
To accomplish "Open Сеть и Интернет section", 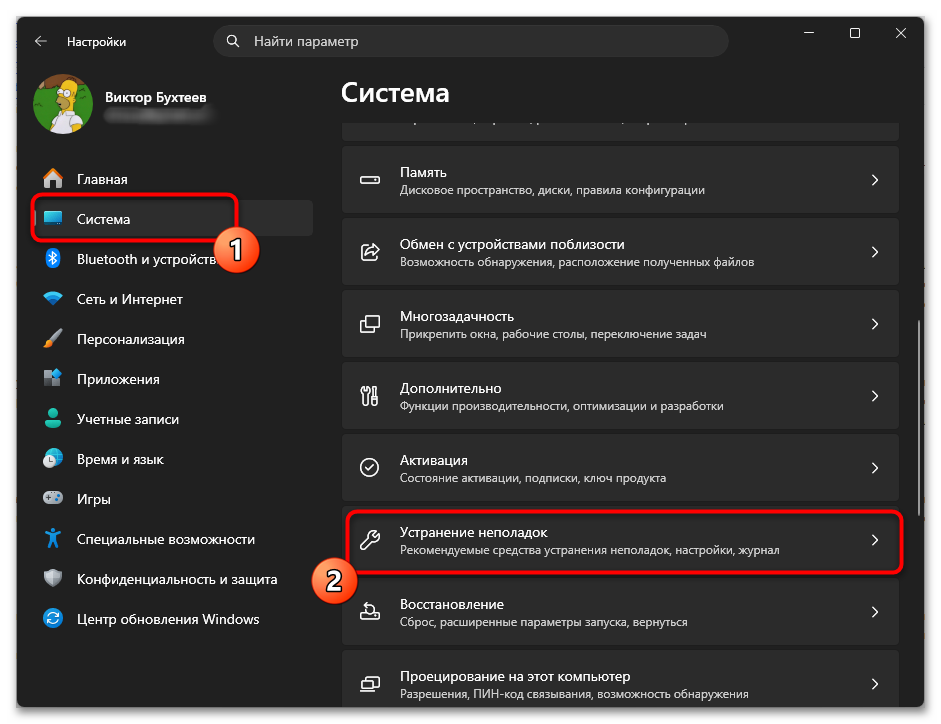I will (x=174, y=298).
